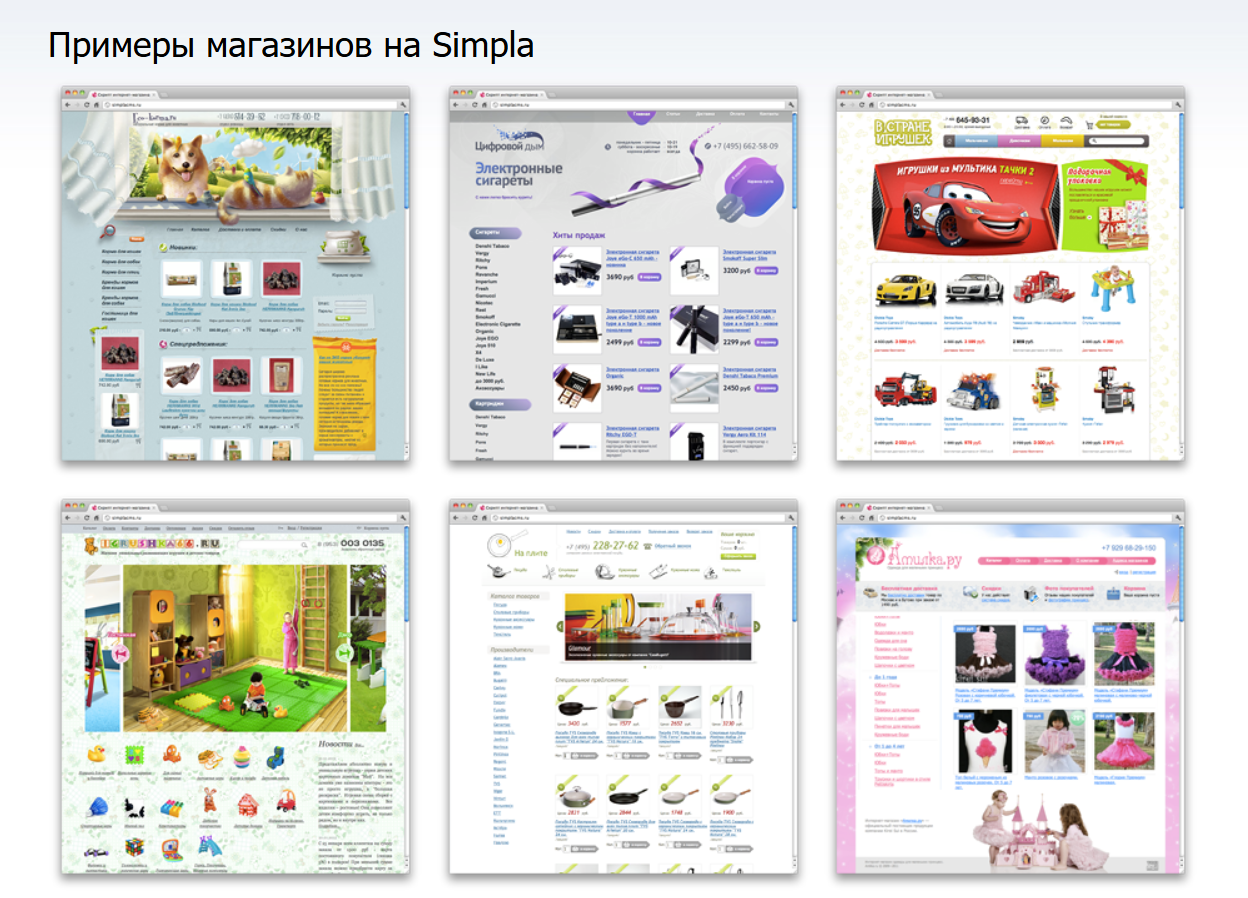Click the IGRUSHKA66.RU teddy bear logo
Screen dimensions: 1248x898
click(153, 544)
